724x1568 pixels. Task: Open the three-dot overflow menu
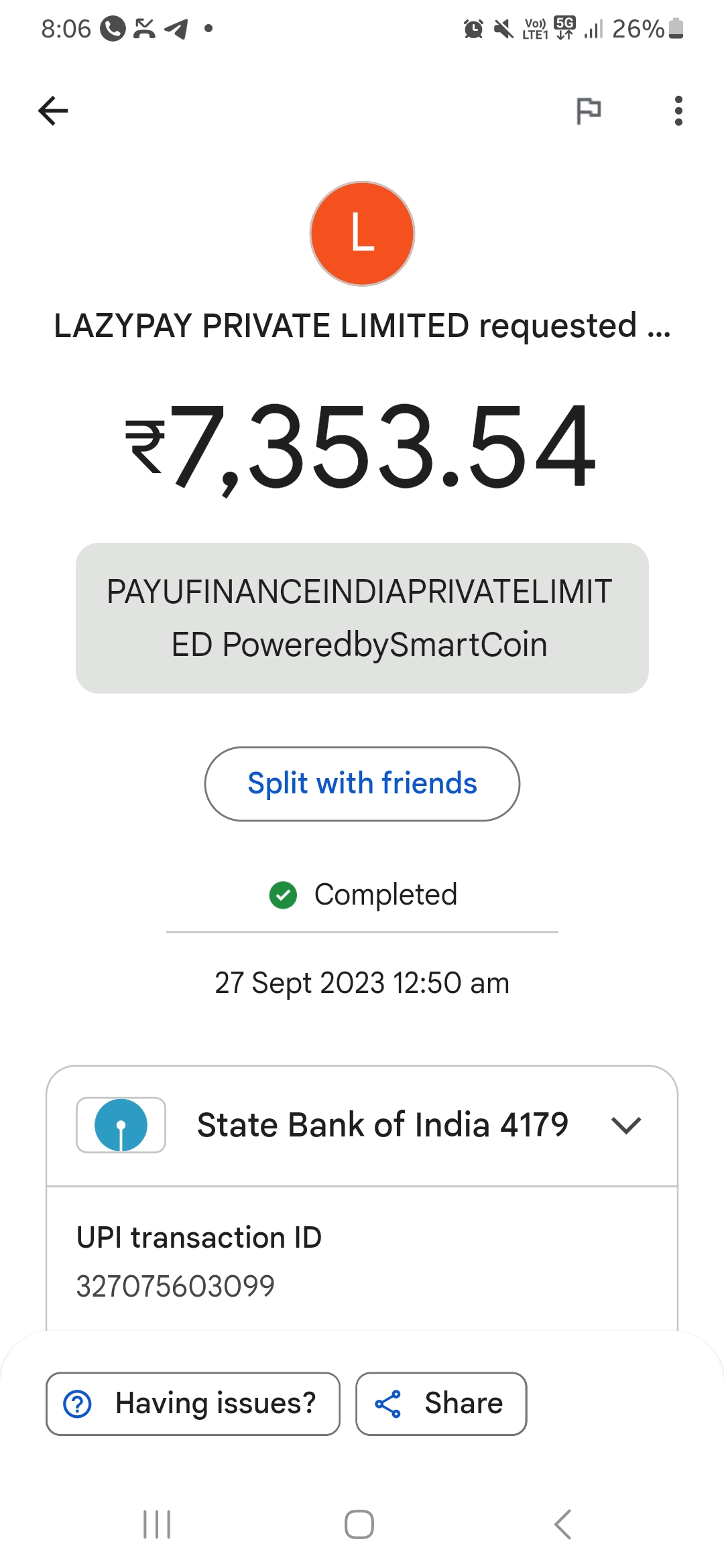[678, 111]
